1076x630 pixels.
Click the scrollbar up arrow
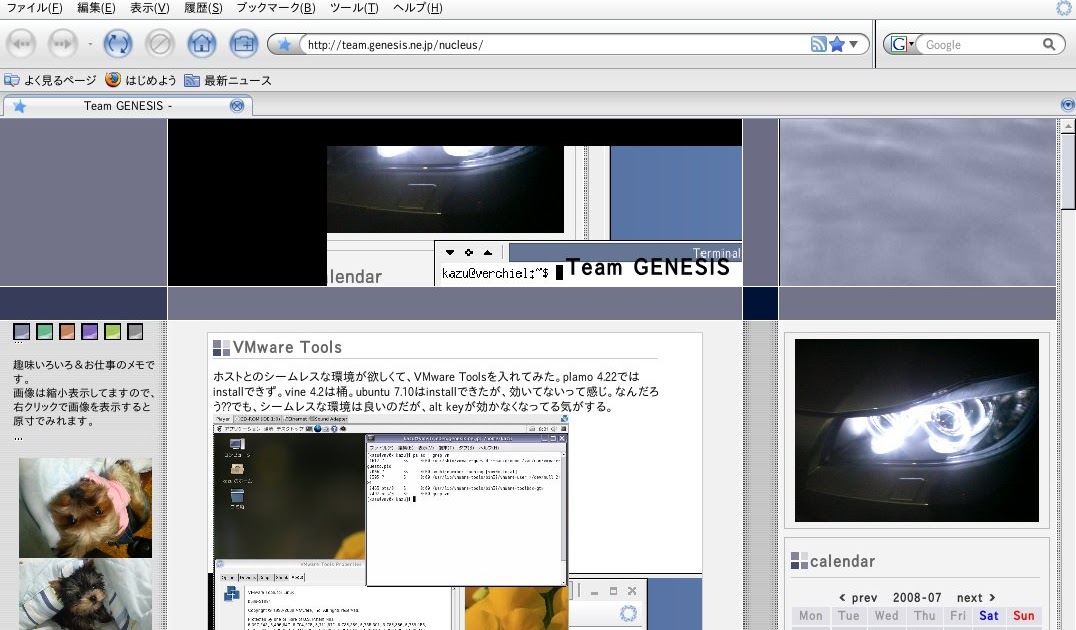point(1068,126)
